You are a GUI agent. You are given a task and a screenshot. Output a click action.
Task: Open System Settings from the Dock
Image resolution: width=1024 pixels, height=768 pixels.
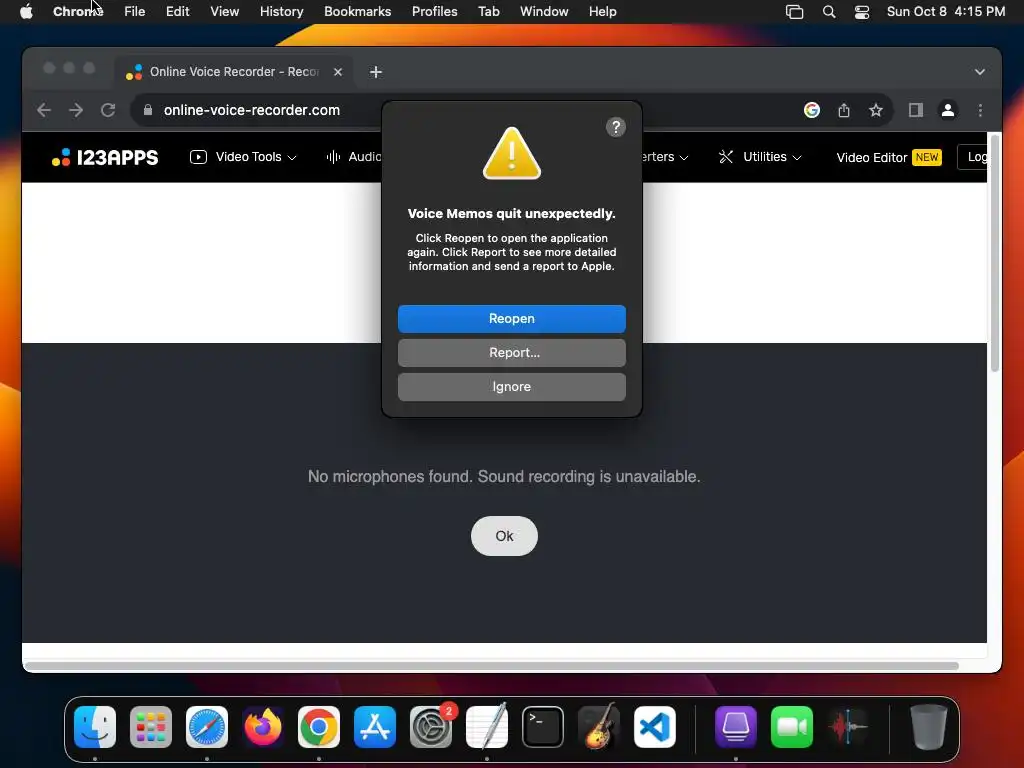(x=431, y=727)
